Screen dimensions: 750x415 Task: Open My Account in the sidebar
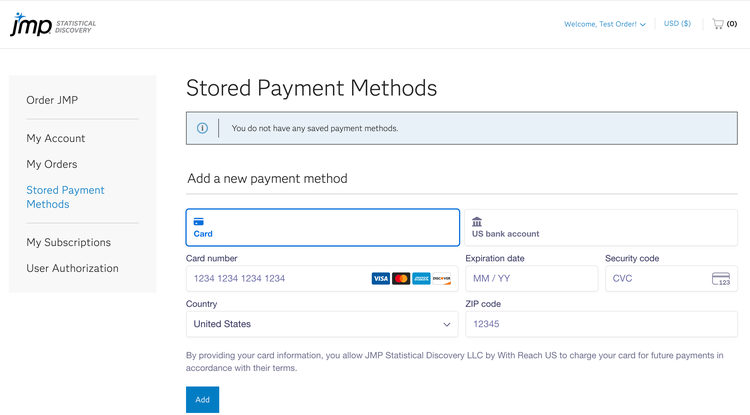click(55, 138)
